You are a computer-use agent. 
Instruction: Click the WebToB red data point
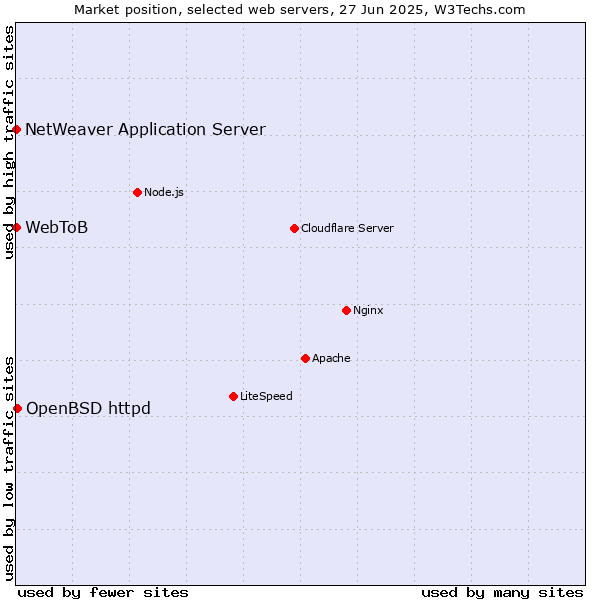[x=16, y=228]
